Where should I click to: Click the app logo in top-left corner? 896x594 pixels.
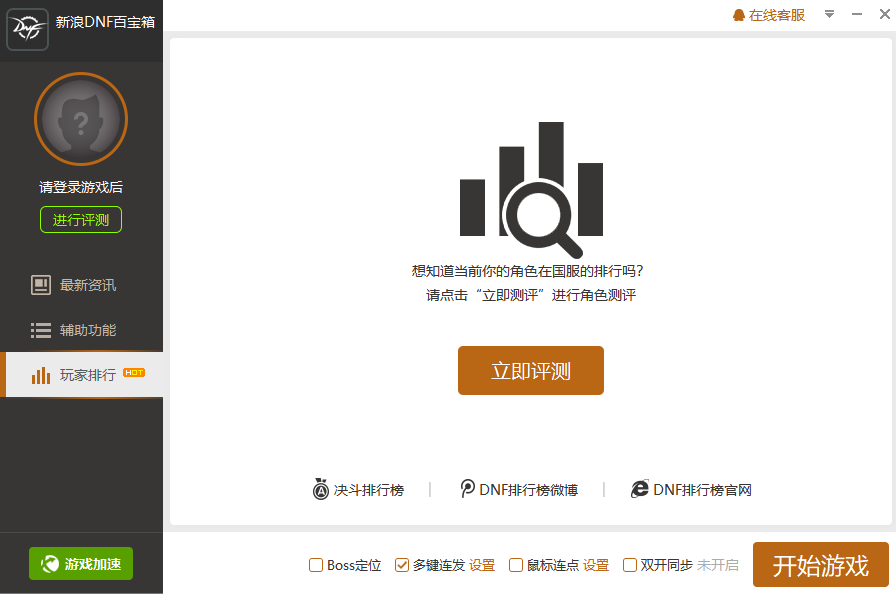26,28
